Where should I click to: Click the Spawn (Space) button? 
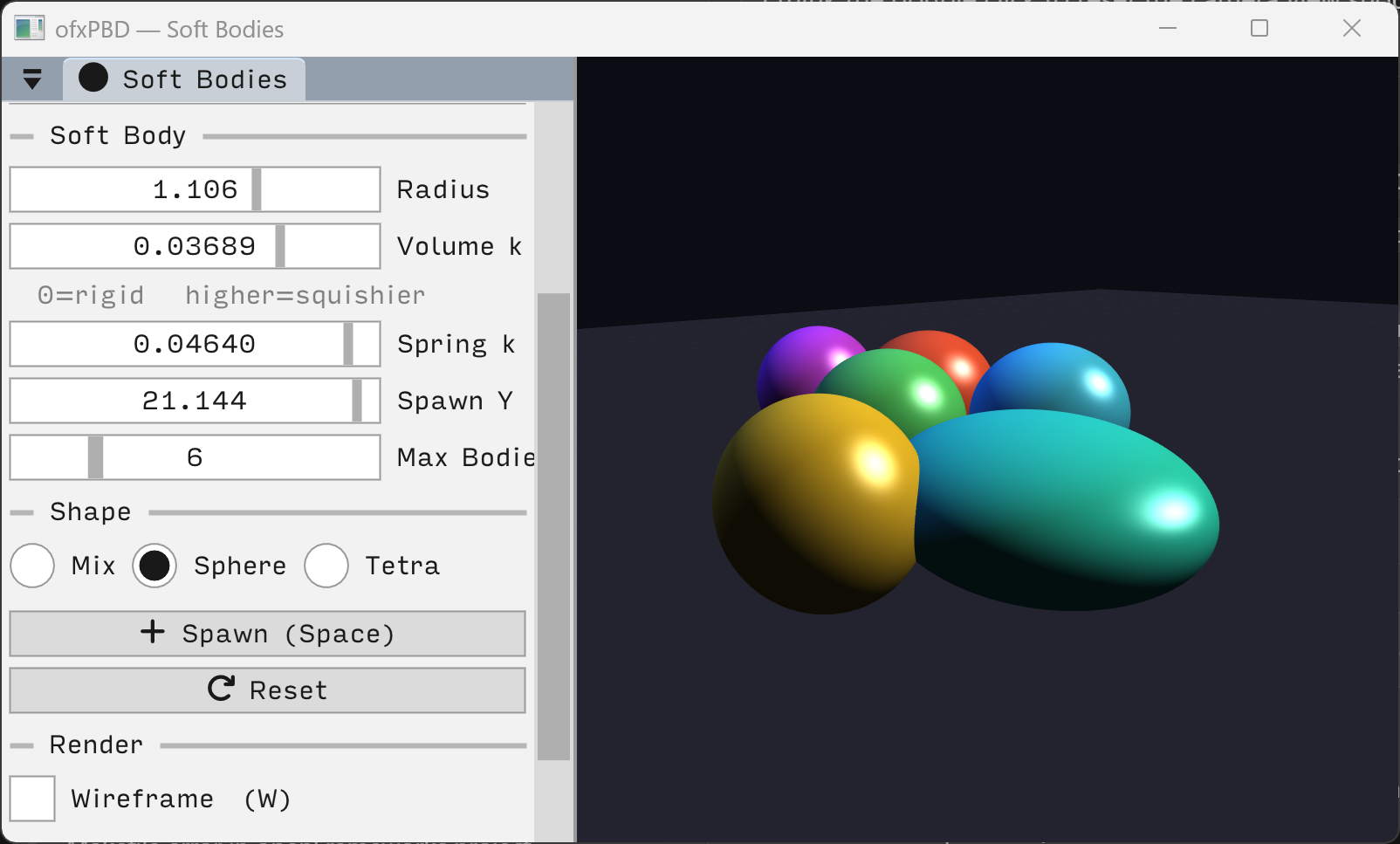(267, 634)
